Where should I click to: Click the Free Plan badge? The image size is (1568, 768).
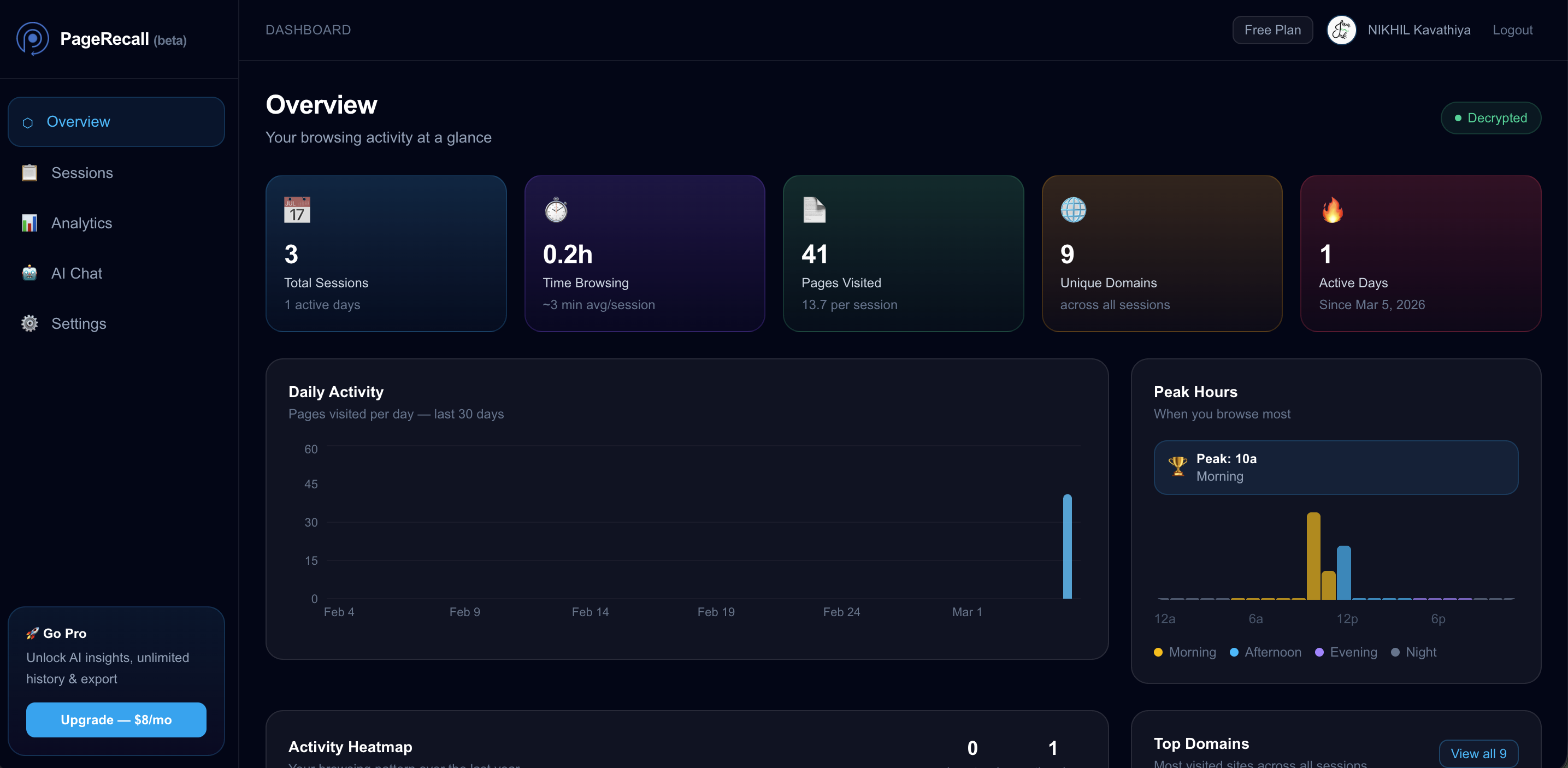1272,30
